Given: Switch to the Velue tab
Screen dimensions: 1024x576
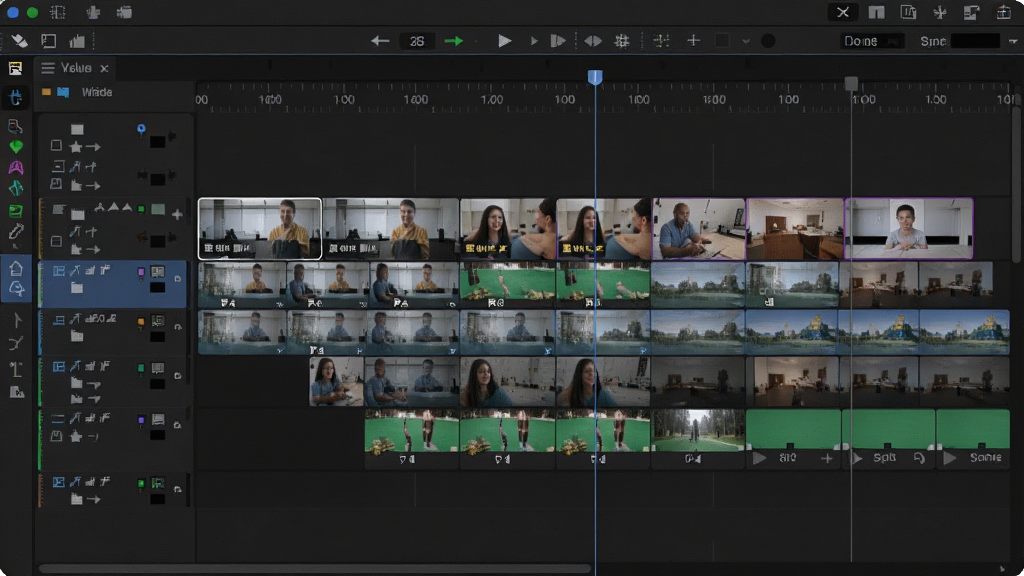Looking at the screenshot, I should [x=76, y=68].
